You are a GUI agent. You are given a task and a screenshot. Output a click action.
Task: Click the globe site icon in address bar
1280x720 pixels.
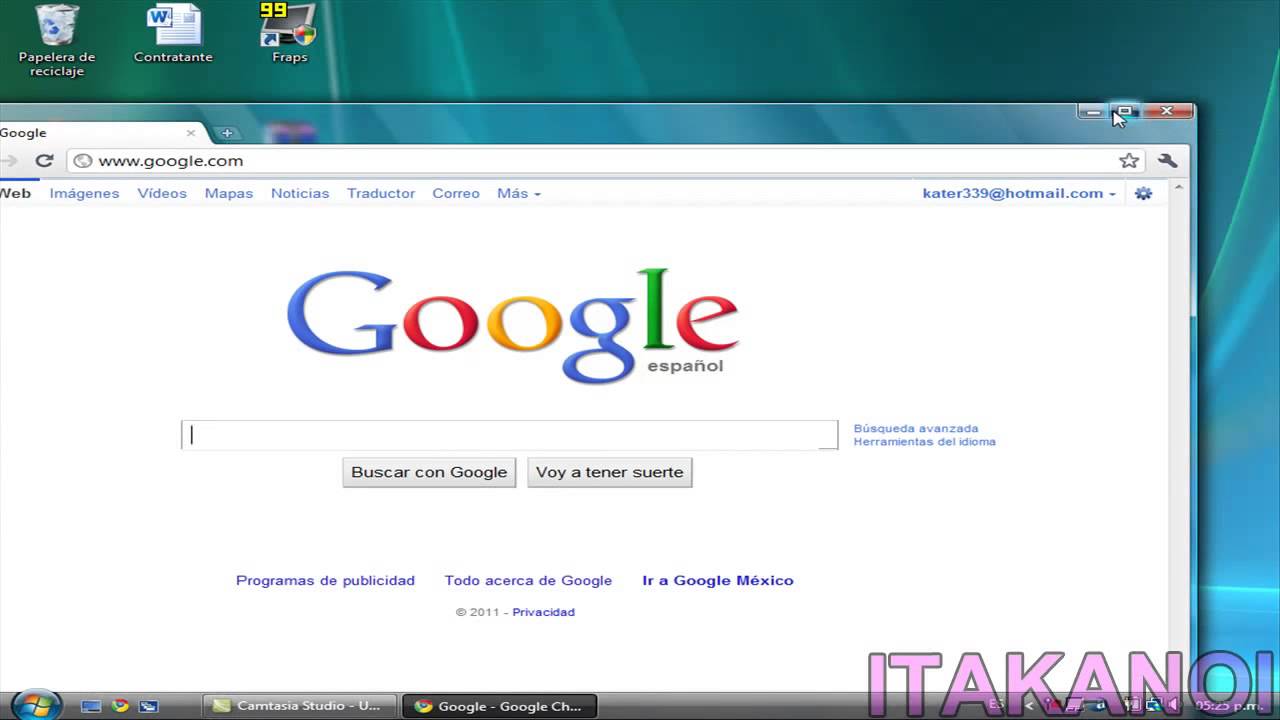pyautogui.click(x=83, y=161)
